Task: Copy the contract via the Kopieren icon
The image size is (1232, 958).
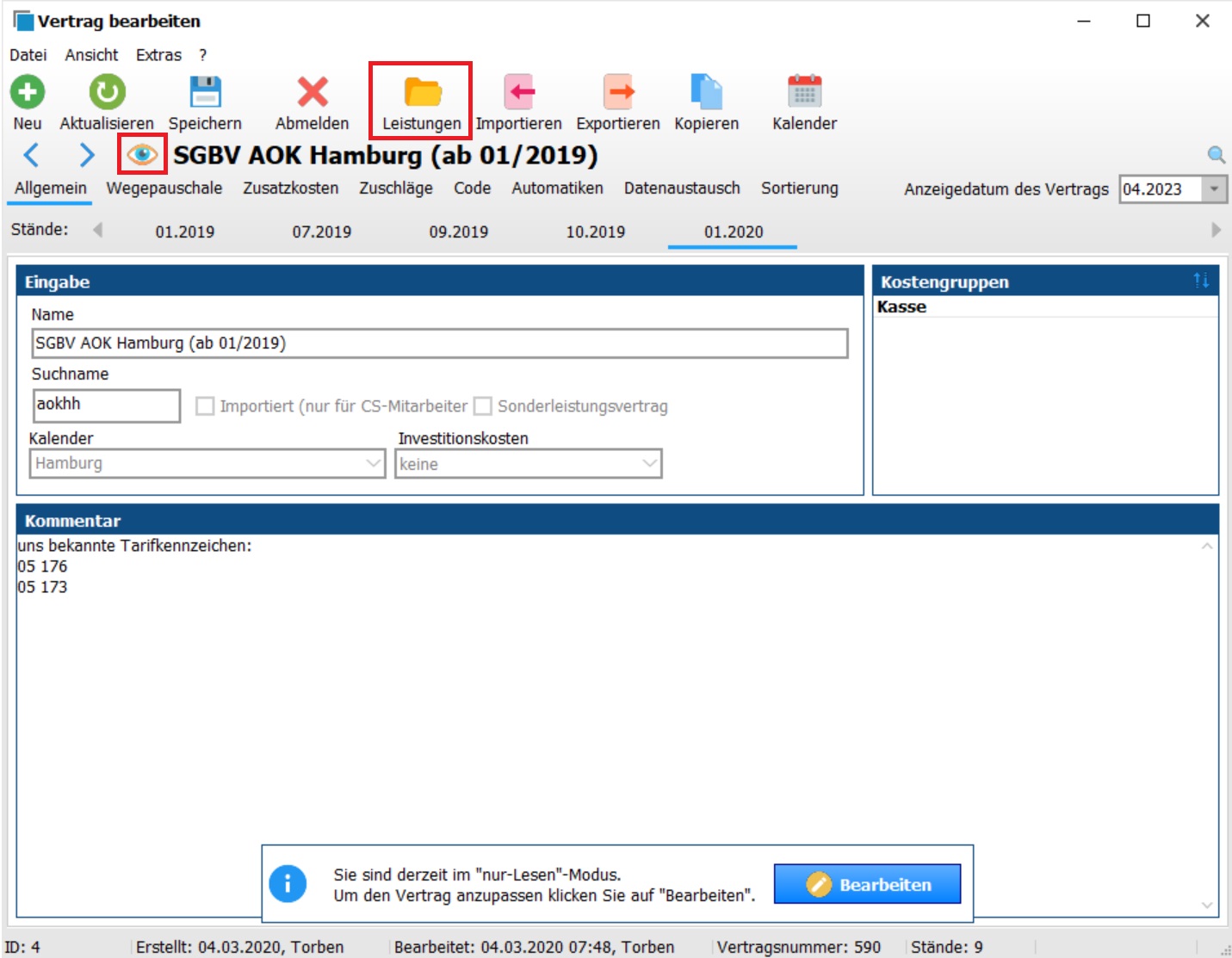Action: [x=707, y=91]
